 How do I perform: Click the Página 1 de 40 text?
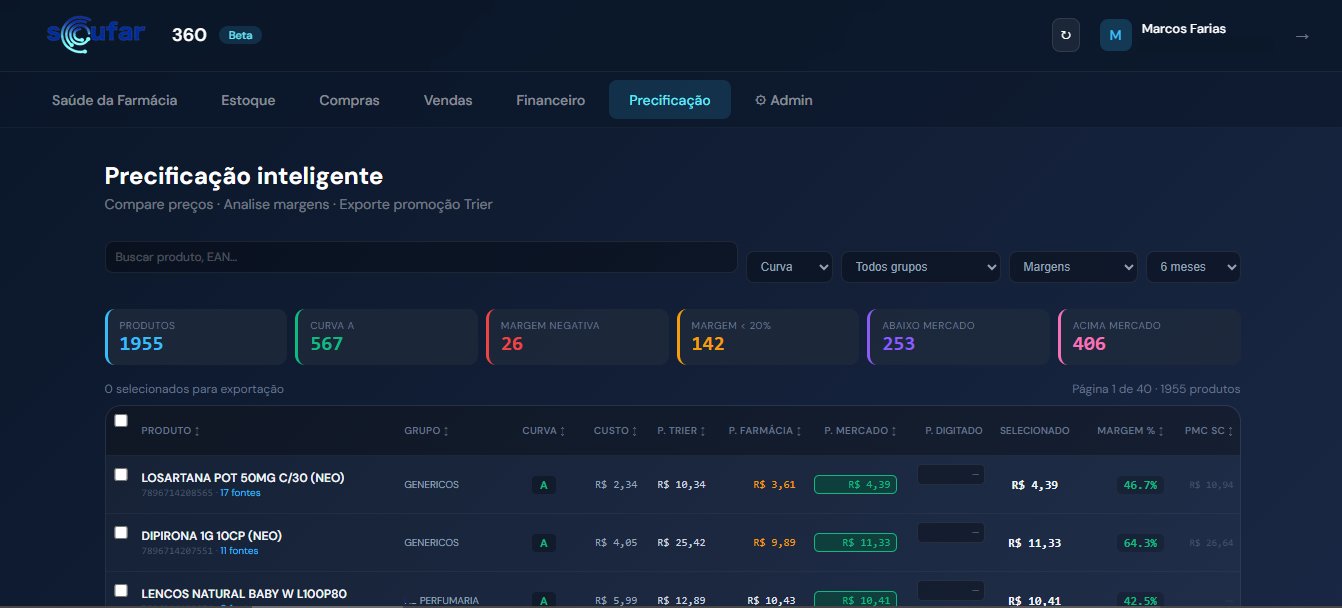[1111, 389]
